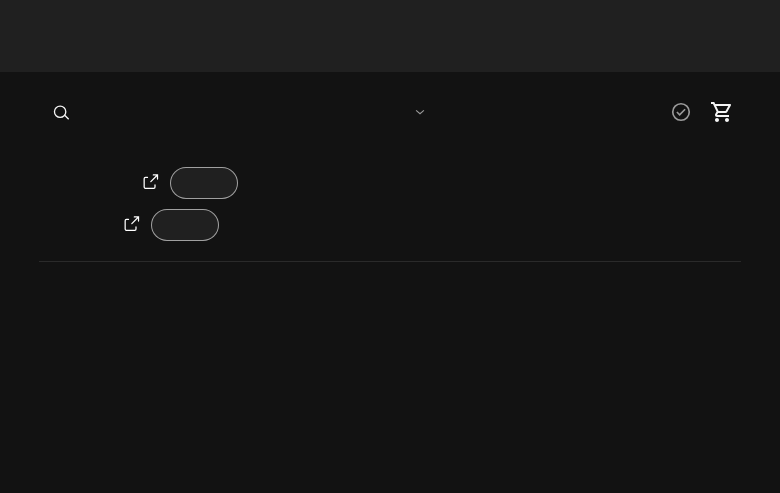Image resolution: width=780 pixels, height=493 pixels.
Task: Select the first rounded outline button
Action: click(204, 183)
